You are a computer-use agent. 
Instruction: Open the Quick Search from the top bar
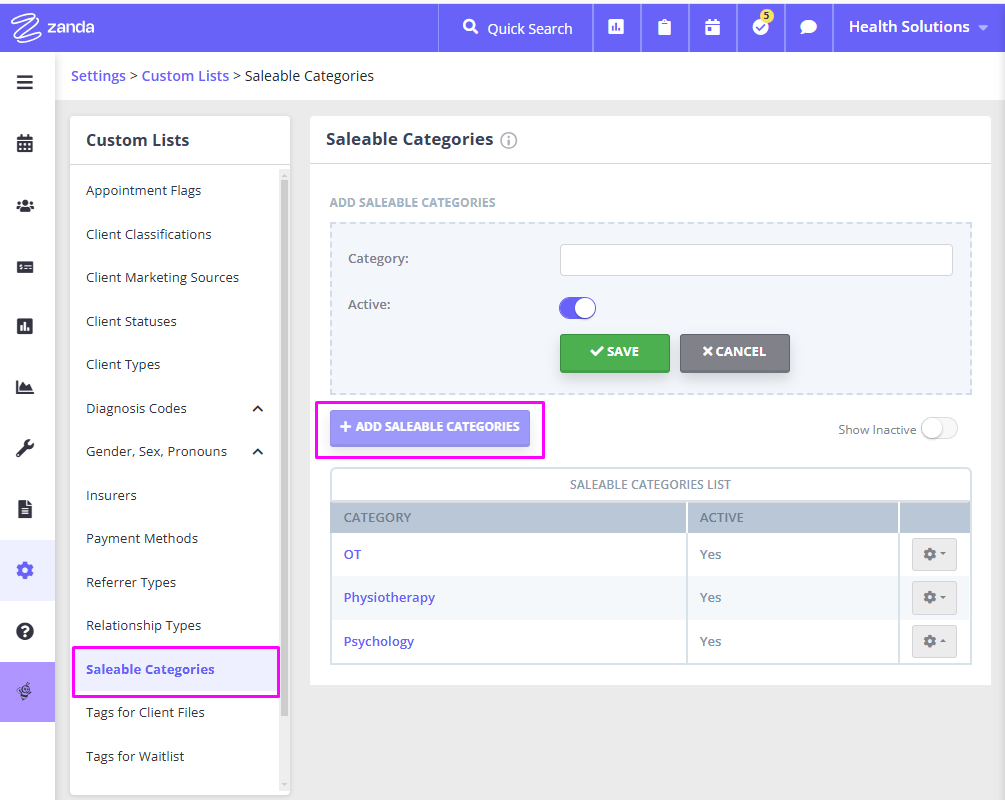(x=515, y=27)
